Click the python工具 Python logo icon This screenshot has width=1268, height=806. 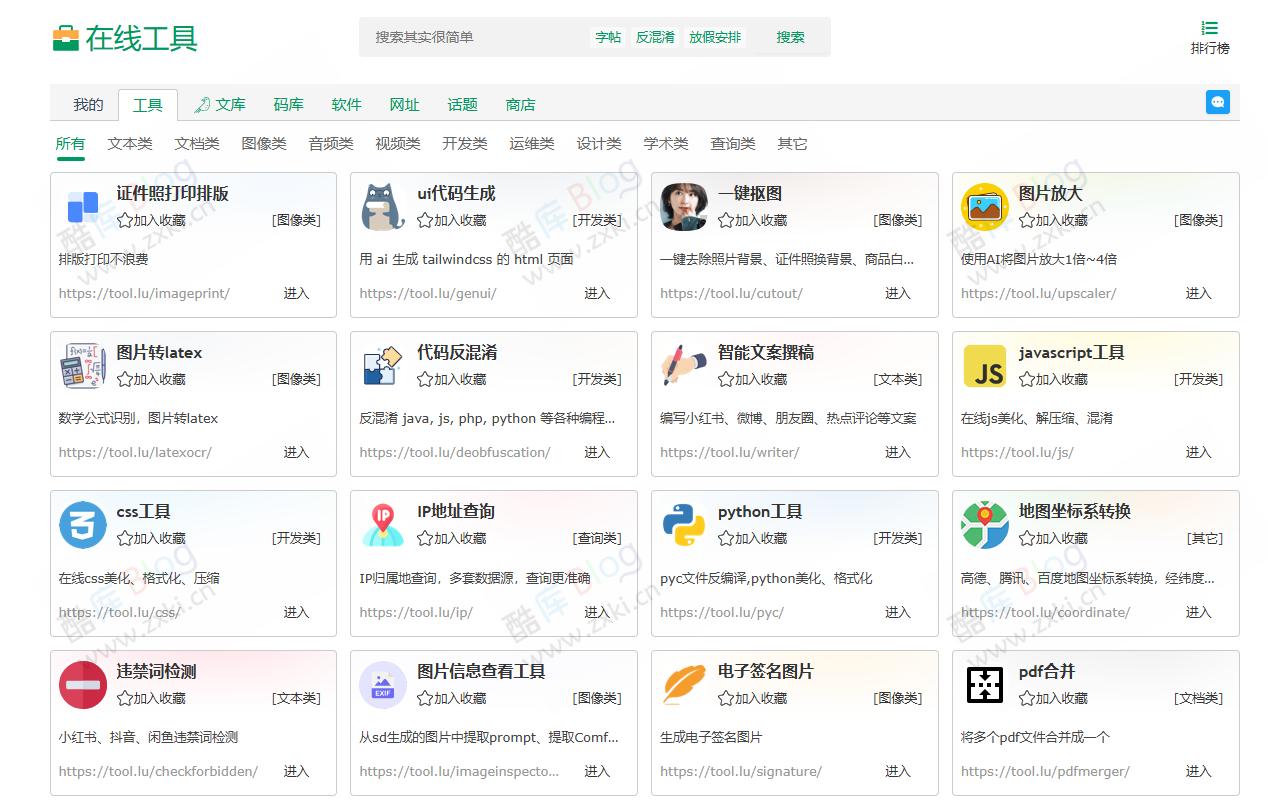[684, 525]
